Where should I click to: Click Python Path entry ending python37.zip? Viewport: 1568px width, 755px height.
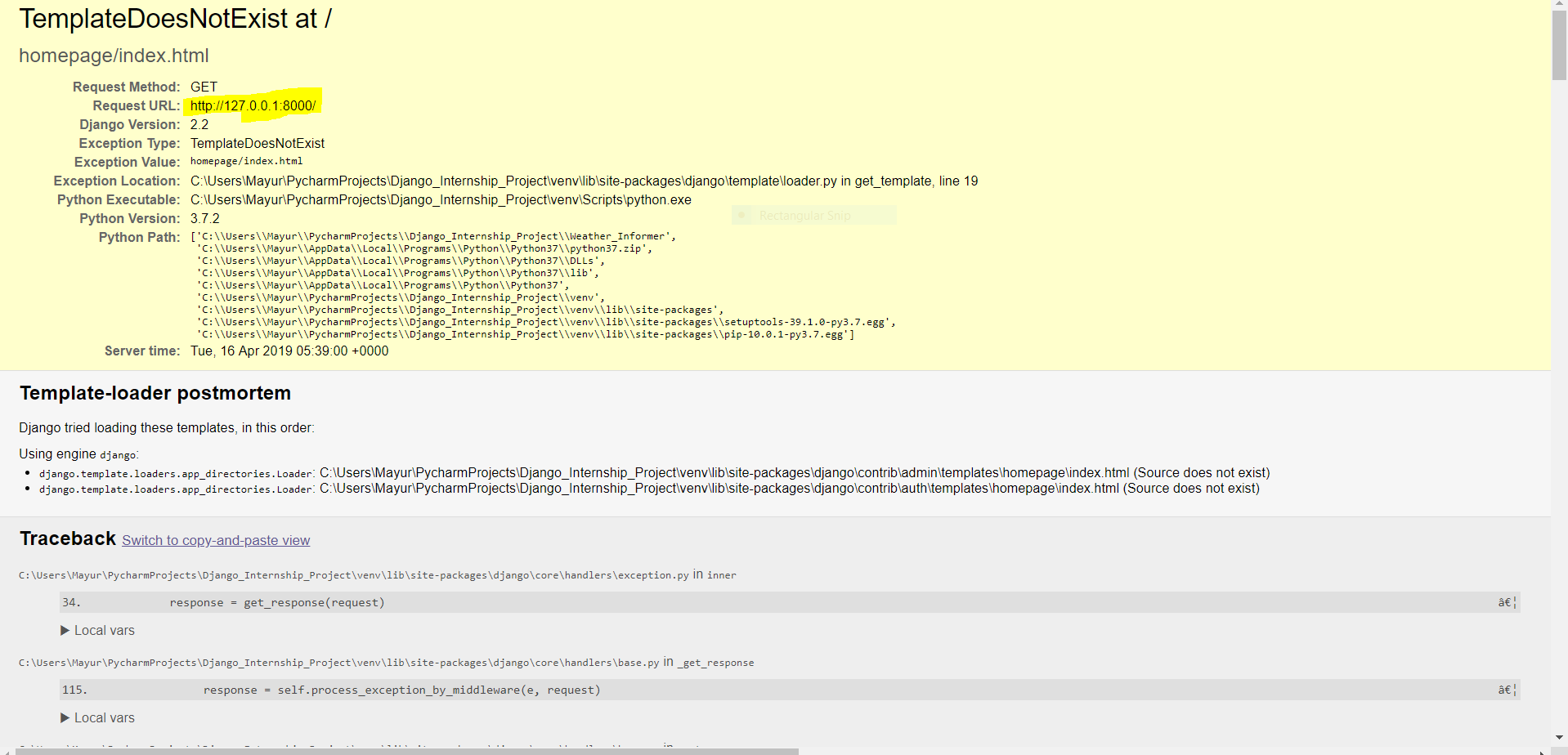(x=424, y=248)
